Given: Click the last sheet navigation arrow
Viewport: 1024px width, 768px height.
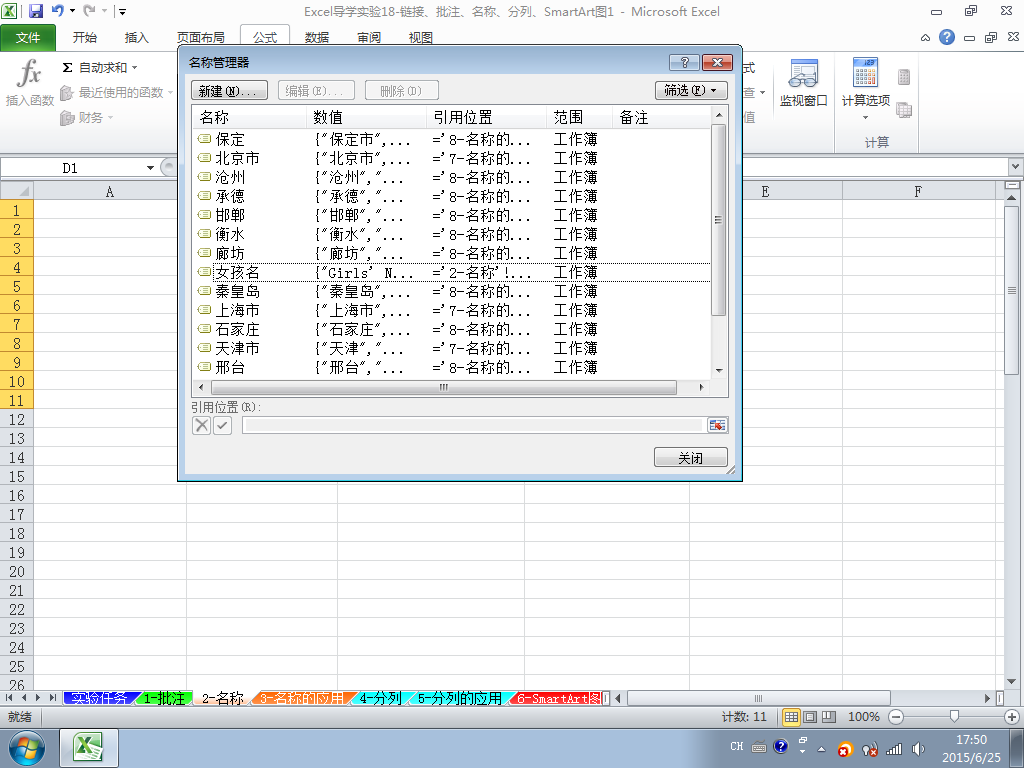Looking at the screenshot, I should point(52,698).
